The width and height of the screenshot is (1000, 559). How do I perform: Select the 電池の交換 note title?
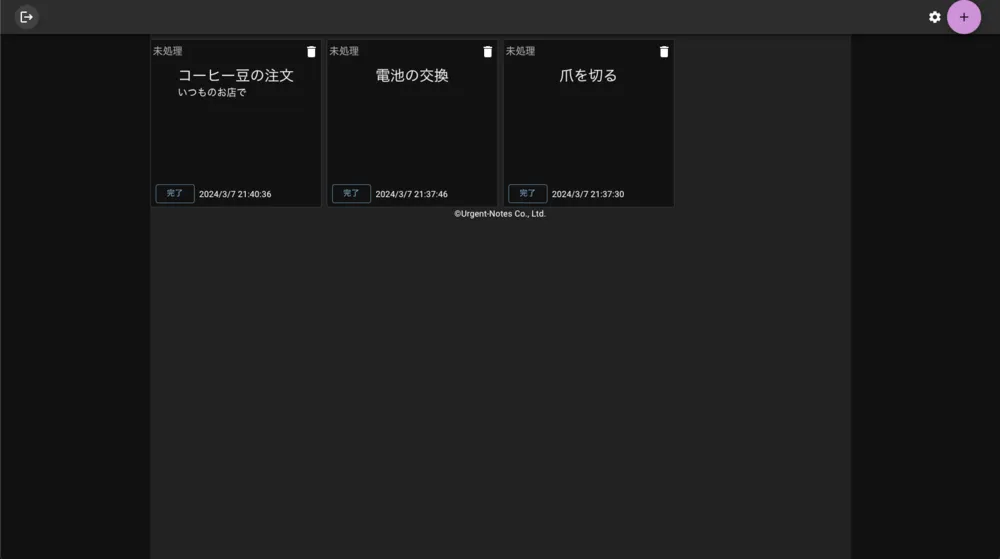coord(412,76)
